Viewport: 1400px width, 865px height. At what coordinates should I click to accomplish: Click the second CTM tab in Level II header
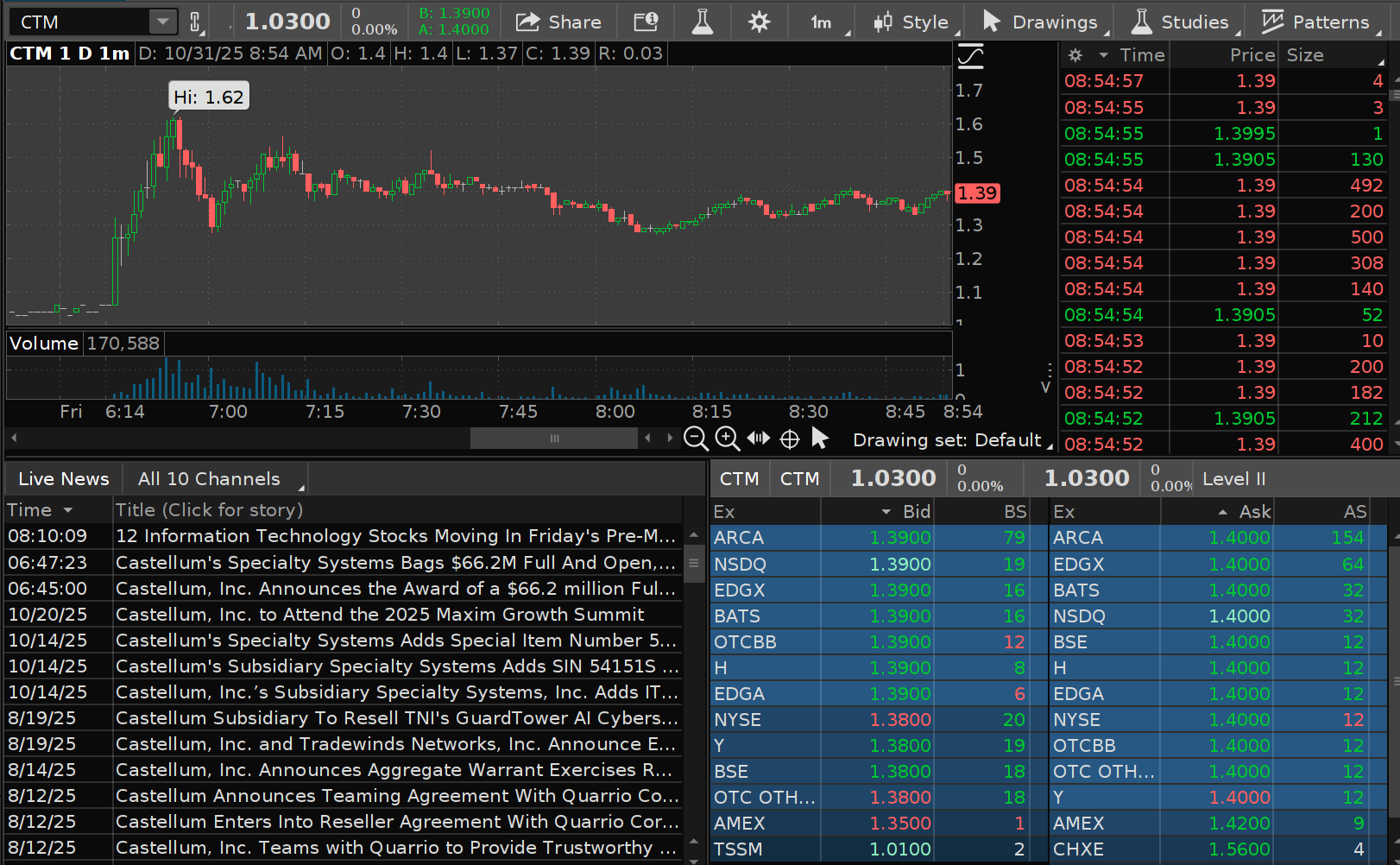click(800, 479)
